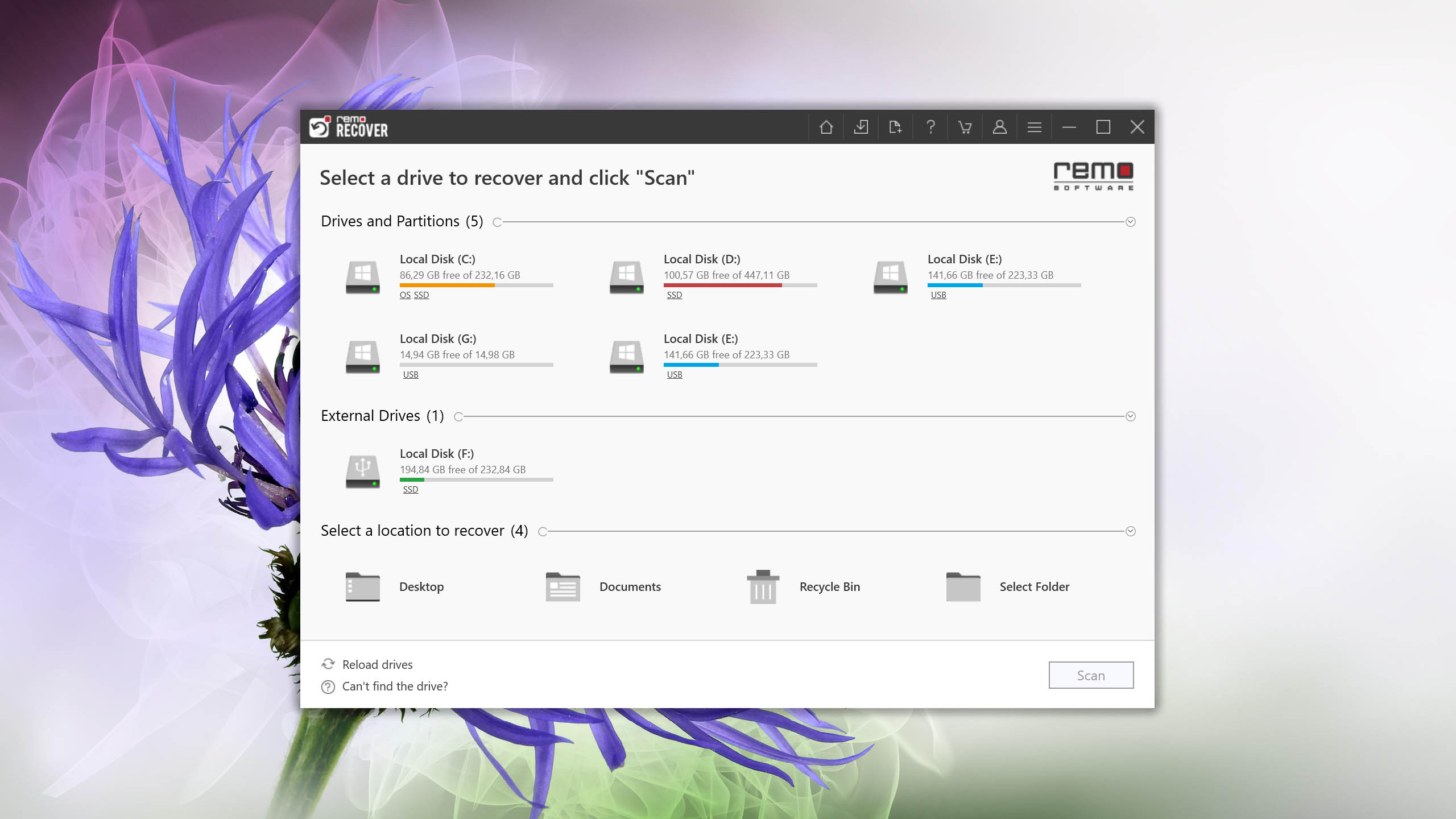The image size is (1456, 819).
Task: Click the Recycle Bin location label
Action: tap(830, 586)
